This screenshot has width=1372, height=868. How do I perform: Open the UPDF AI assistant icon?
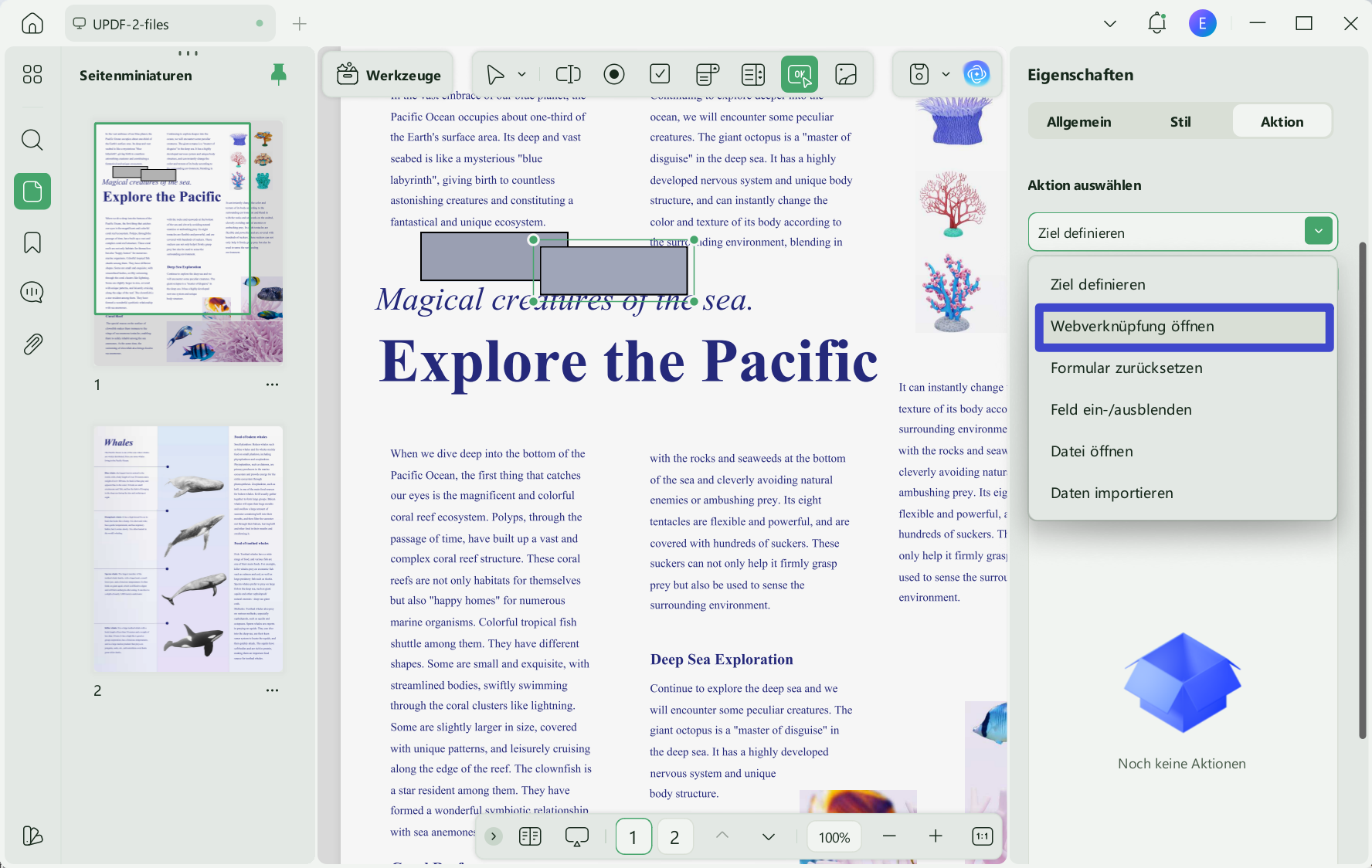(976, 74)
